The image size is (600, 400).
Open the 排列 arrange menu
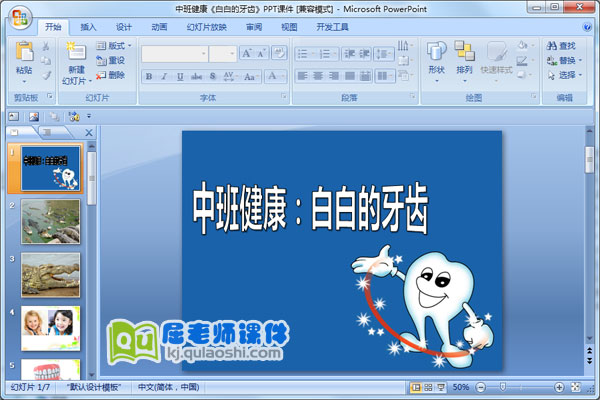pyautogui.click(x=465, y=61)
